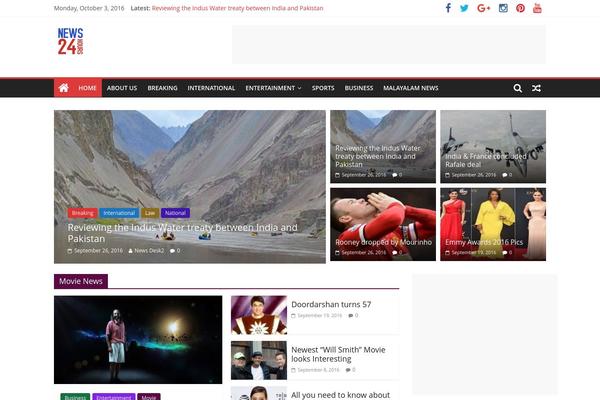Open the small Indus Water treaty thumbnail
This screenshot has height=400, width=600.
(x=383, y=147)
